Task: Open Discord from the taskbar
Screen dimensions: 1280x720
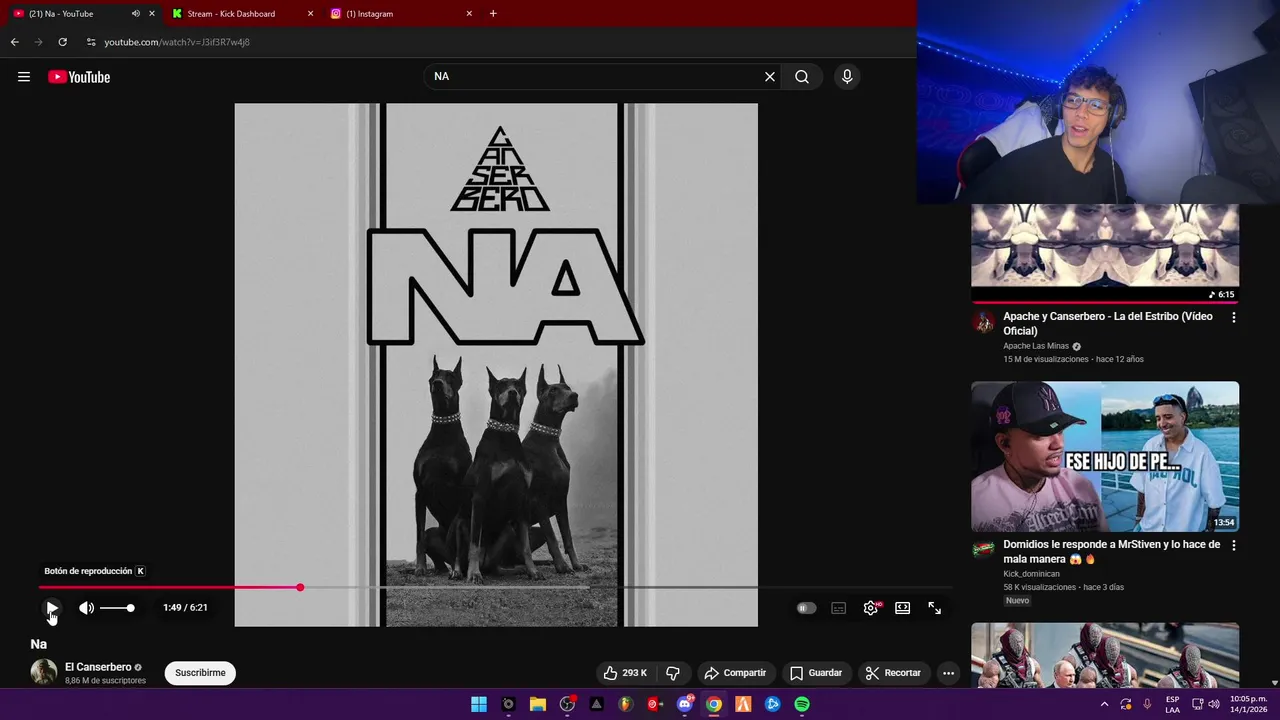Action: pyautogui.click(x=685, y=704)
